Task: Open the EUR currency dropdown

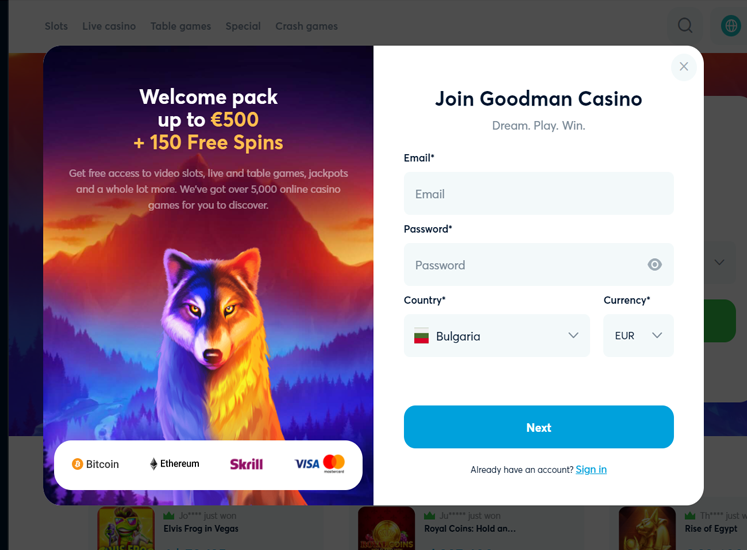Action: (x=638, y=336)
